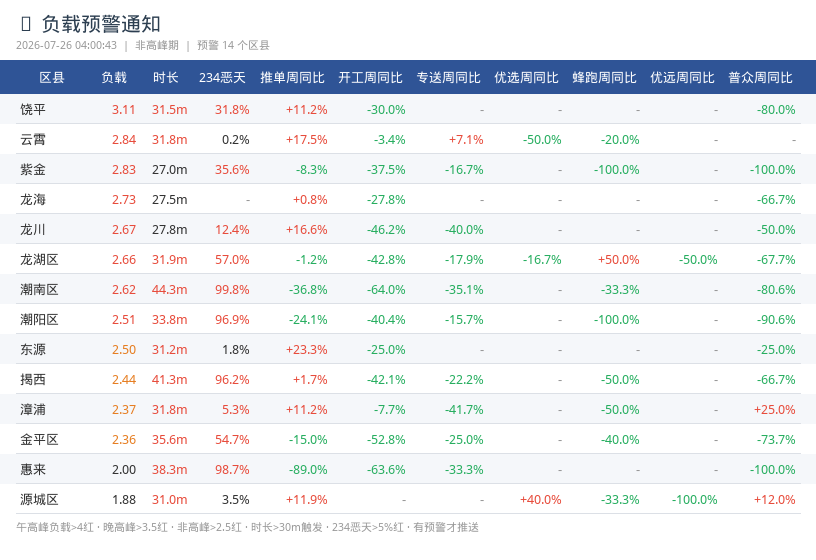The width and height of the screenshot is (816, 560).
Task: Click 龙川 开工周同比 value -46.2%
Action: click(x=386, y=230)
